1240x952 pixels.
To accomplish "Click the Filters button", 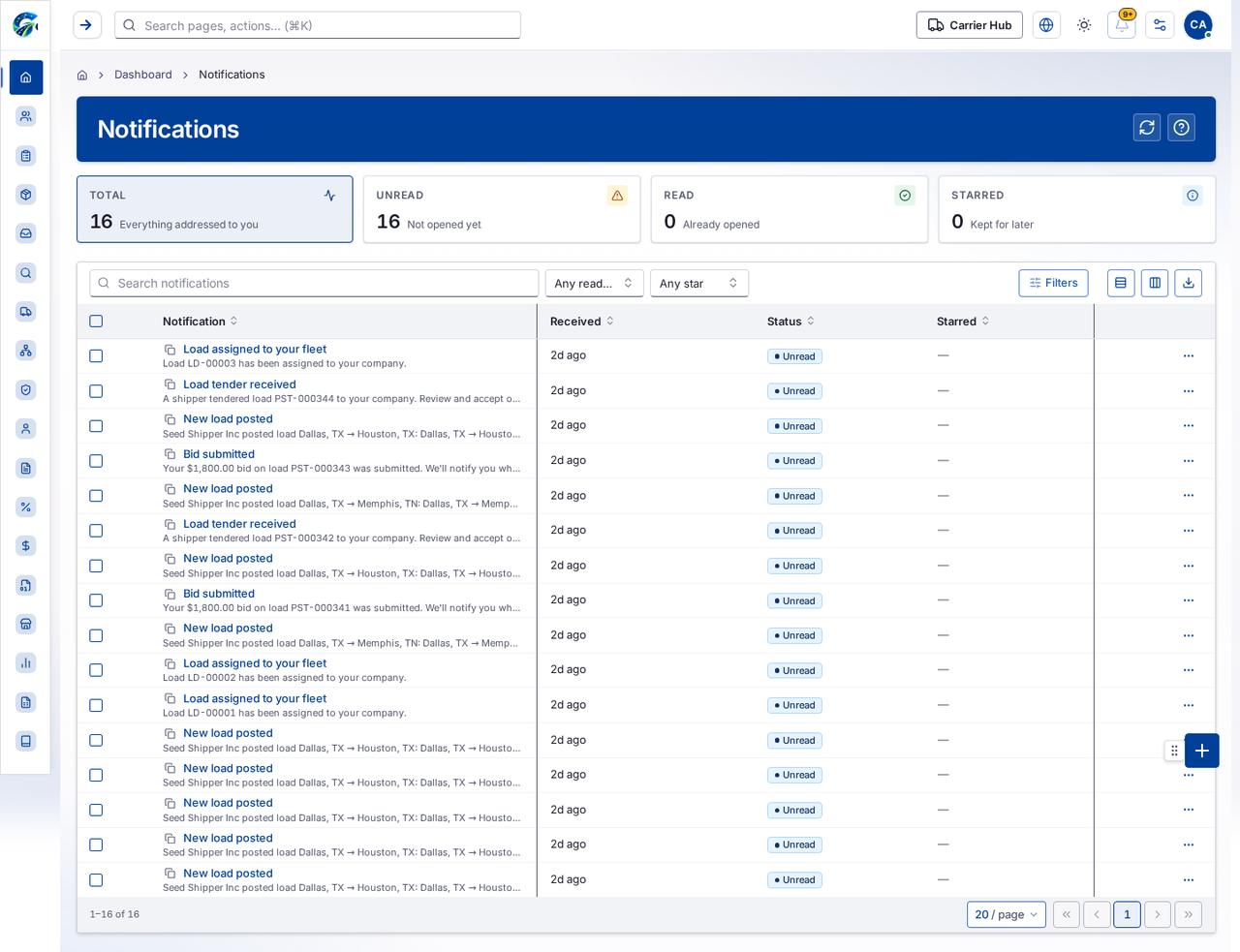I will (1053, 283).
